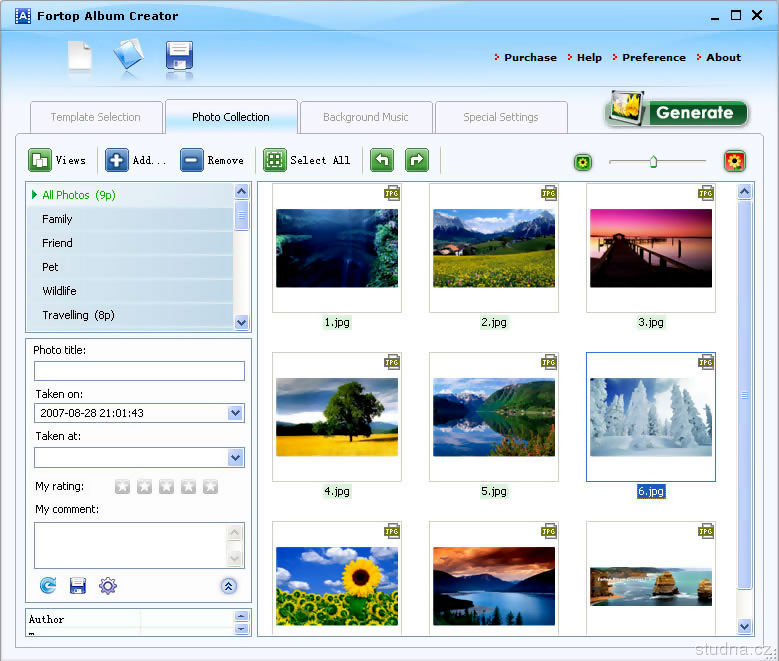The width and height of the screenshot is (779, 661).
Task: Rotate photo right with green arrow icon
Action: click(x=416, y=160)
